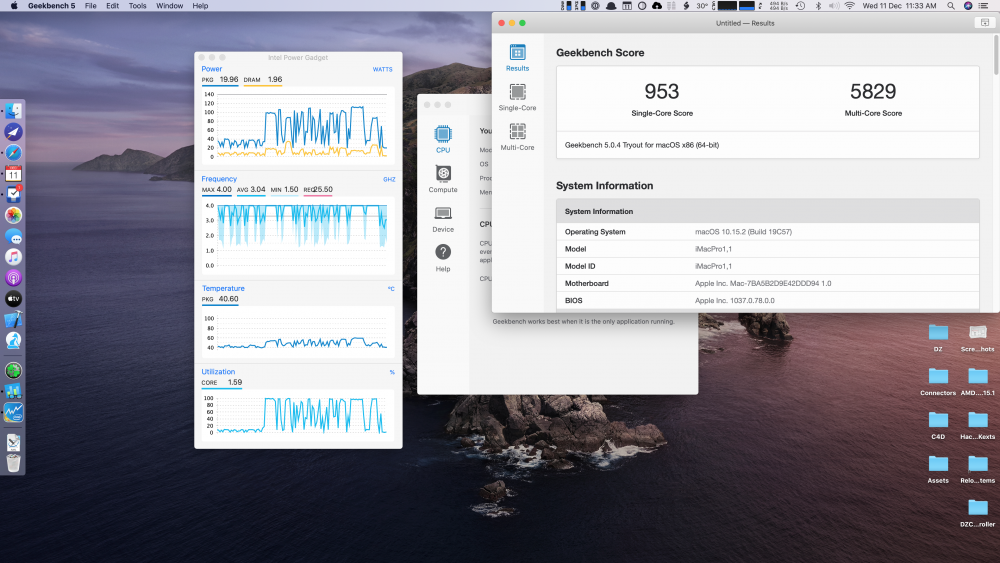Open the Window menu

(x=170, y=6)
